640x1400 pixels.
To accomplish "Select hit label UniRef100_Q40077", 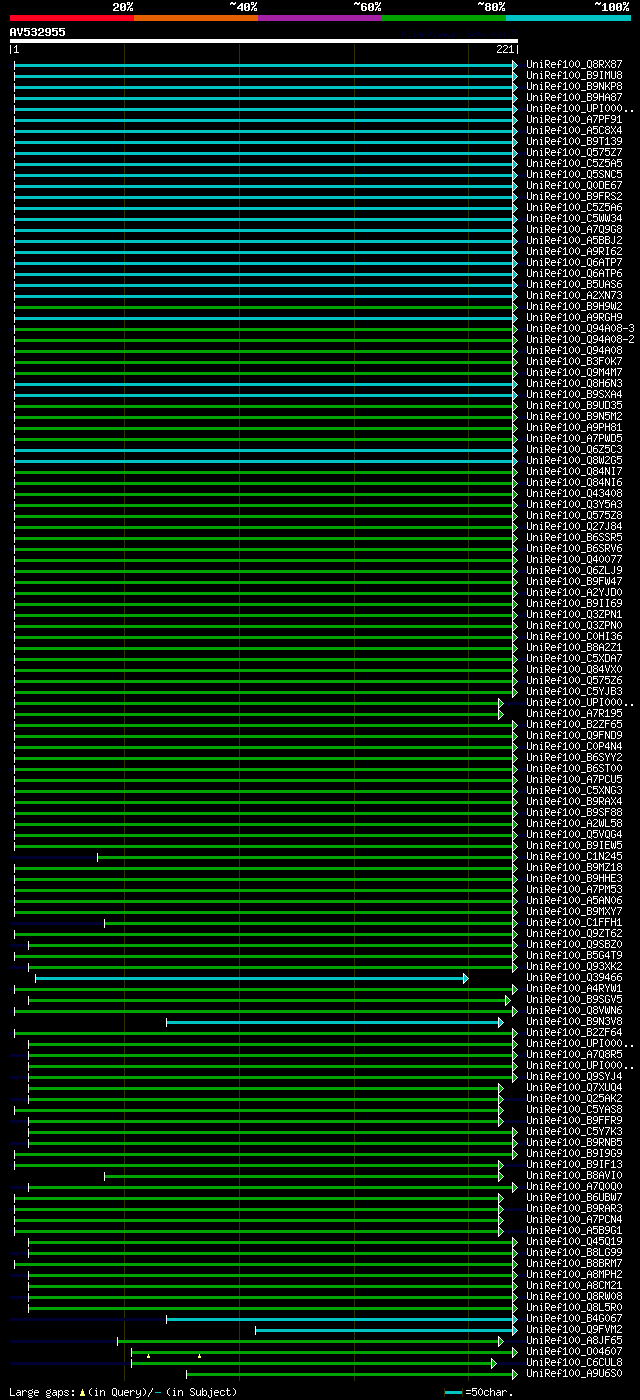I will (x=574, y=559).
